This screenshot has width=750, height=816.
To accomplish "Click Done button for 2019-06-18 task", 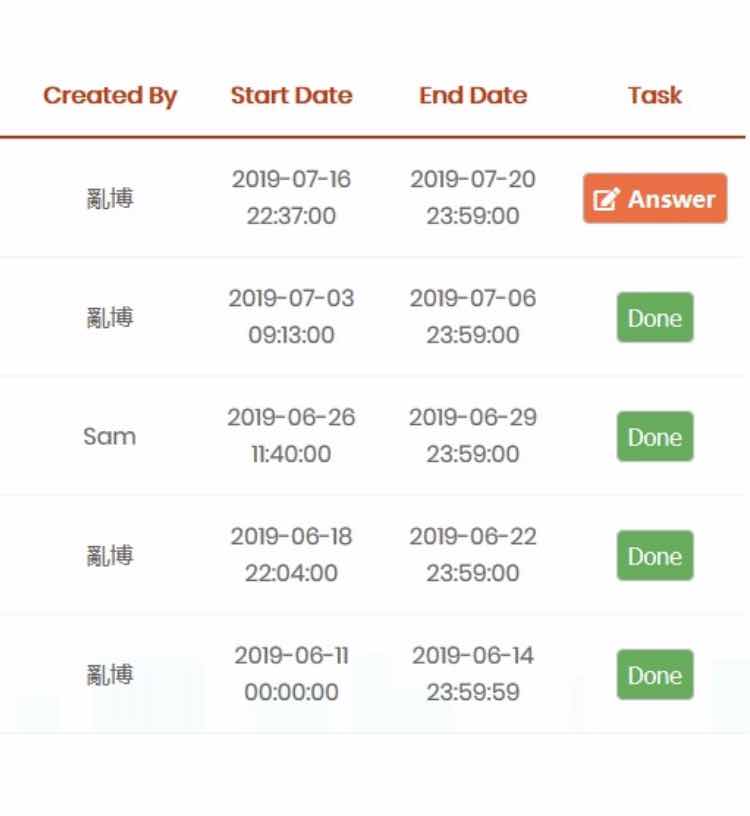I will [655, 556].
